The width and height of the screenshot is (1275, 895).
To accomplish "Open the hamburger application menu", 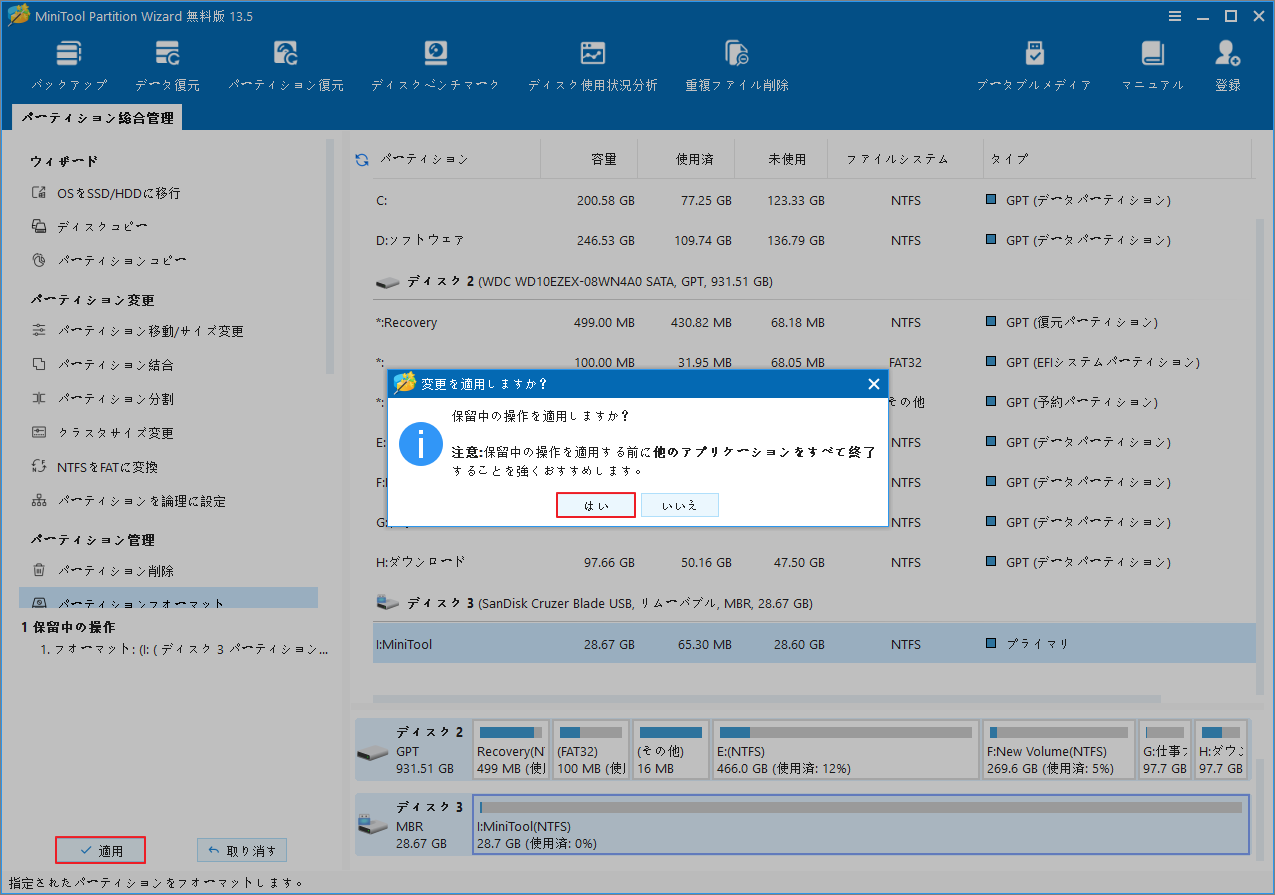I will (x=1174, y=15).
